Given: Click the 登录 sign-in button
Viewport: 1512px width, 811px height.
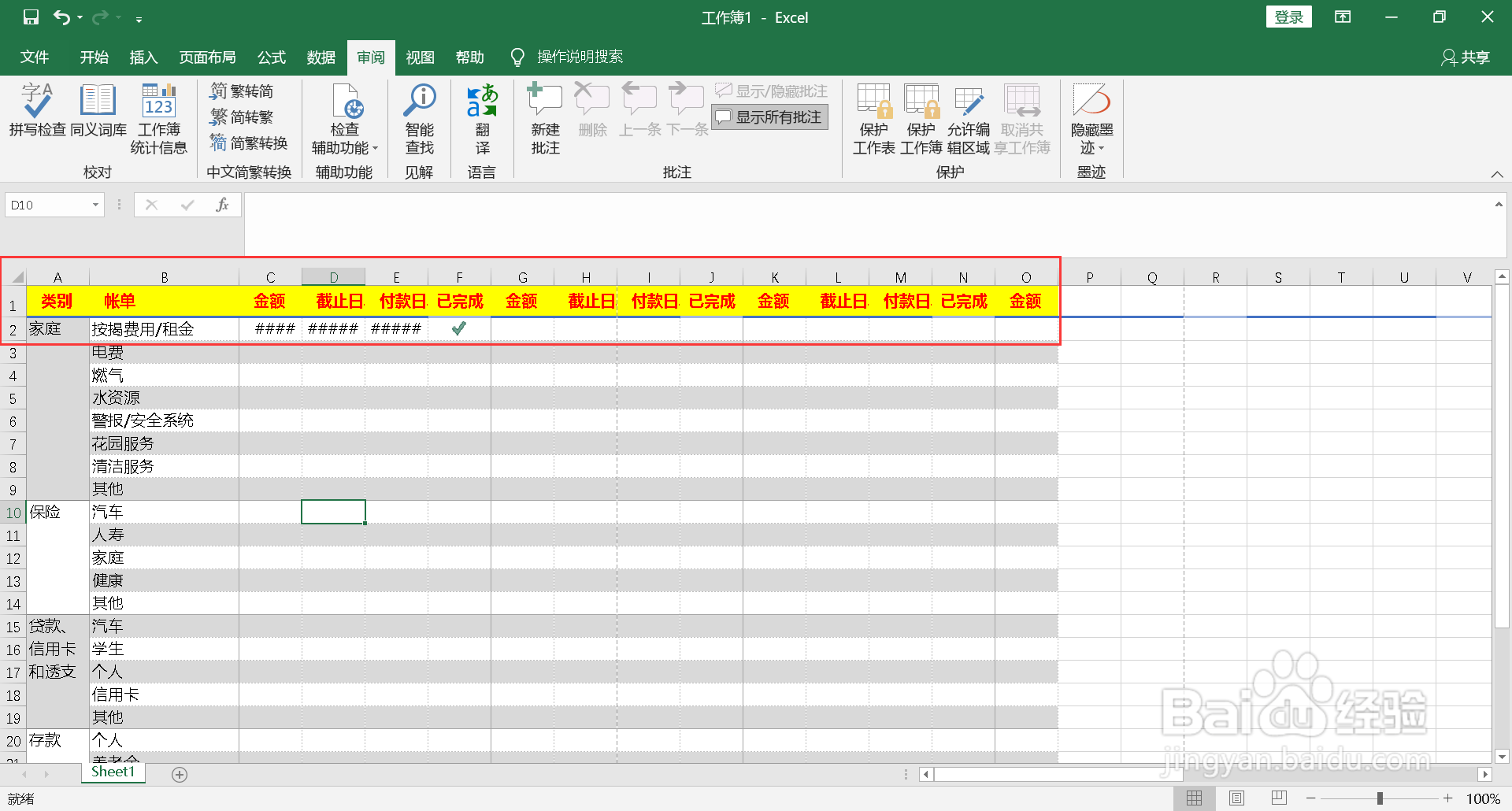Looking at the screenshot, I should (1289, 16).
